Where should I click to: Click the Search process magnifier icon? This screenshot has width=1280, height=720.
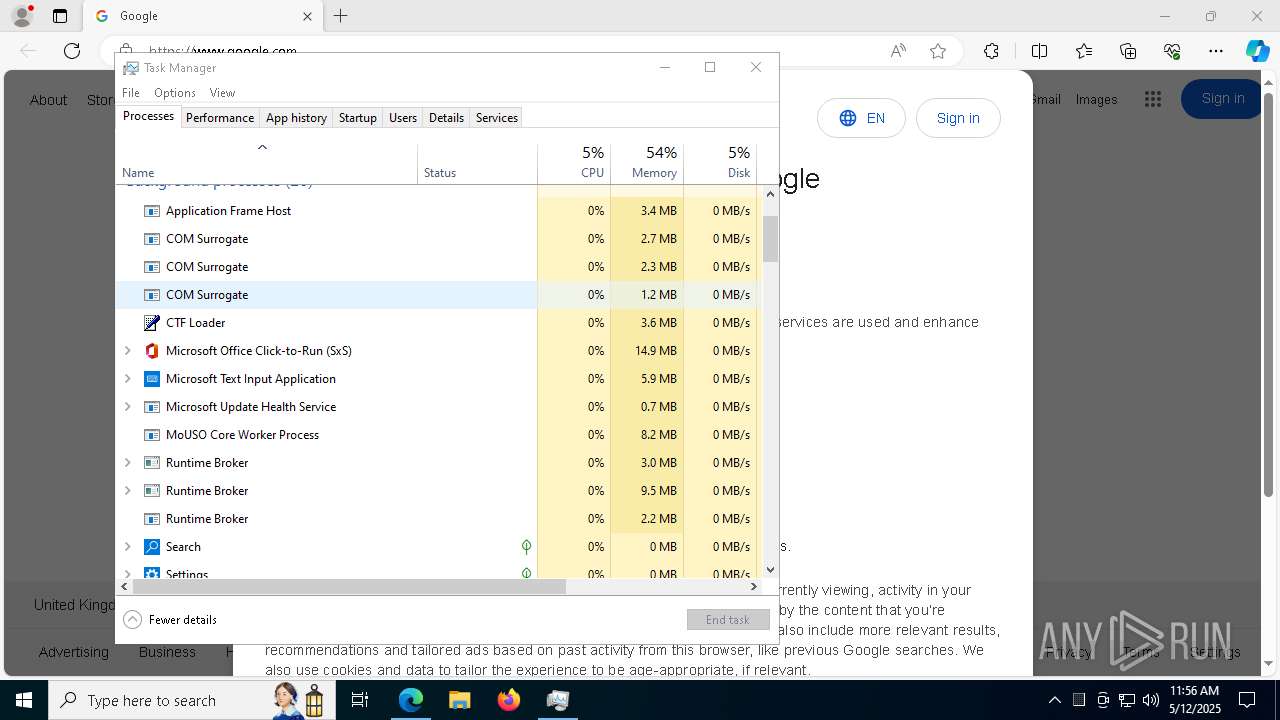(x=152, y=547)
